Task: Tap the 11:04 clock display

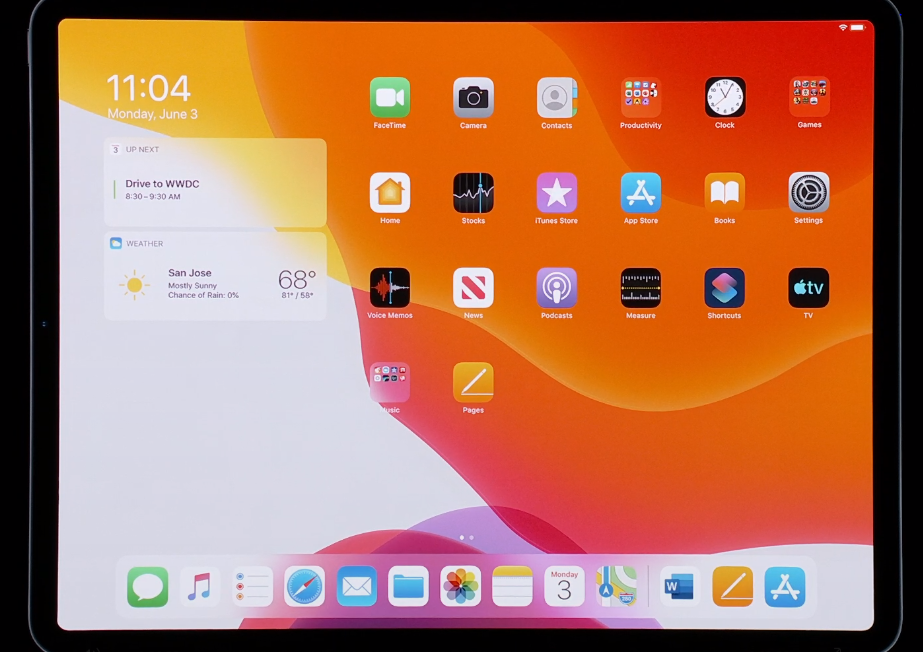Action: pos(148,88)
